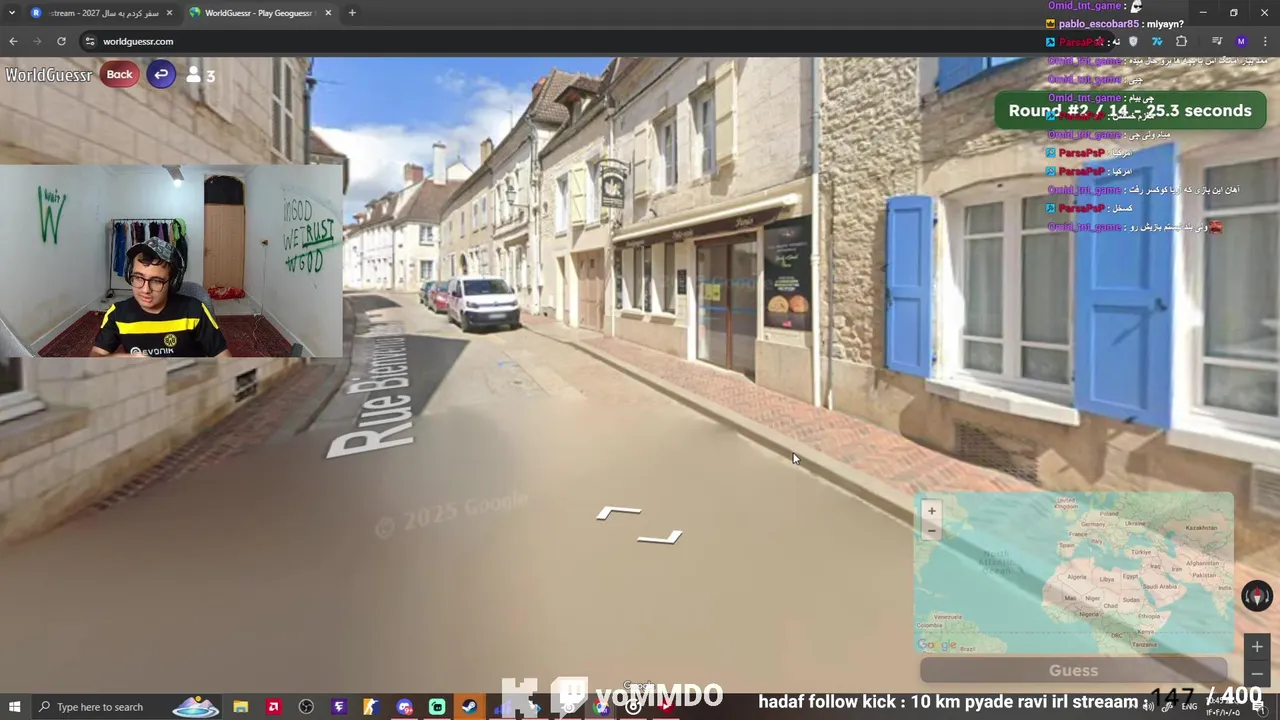Go forward in browser history
Image resolution: width=1280 pixels, height=720 pixels.
click(x=37, y=41)
